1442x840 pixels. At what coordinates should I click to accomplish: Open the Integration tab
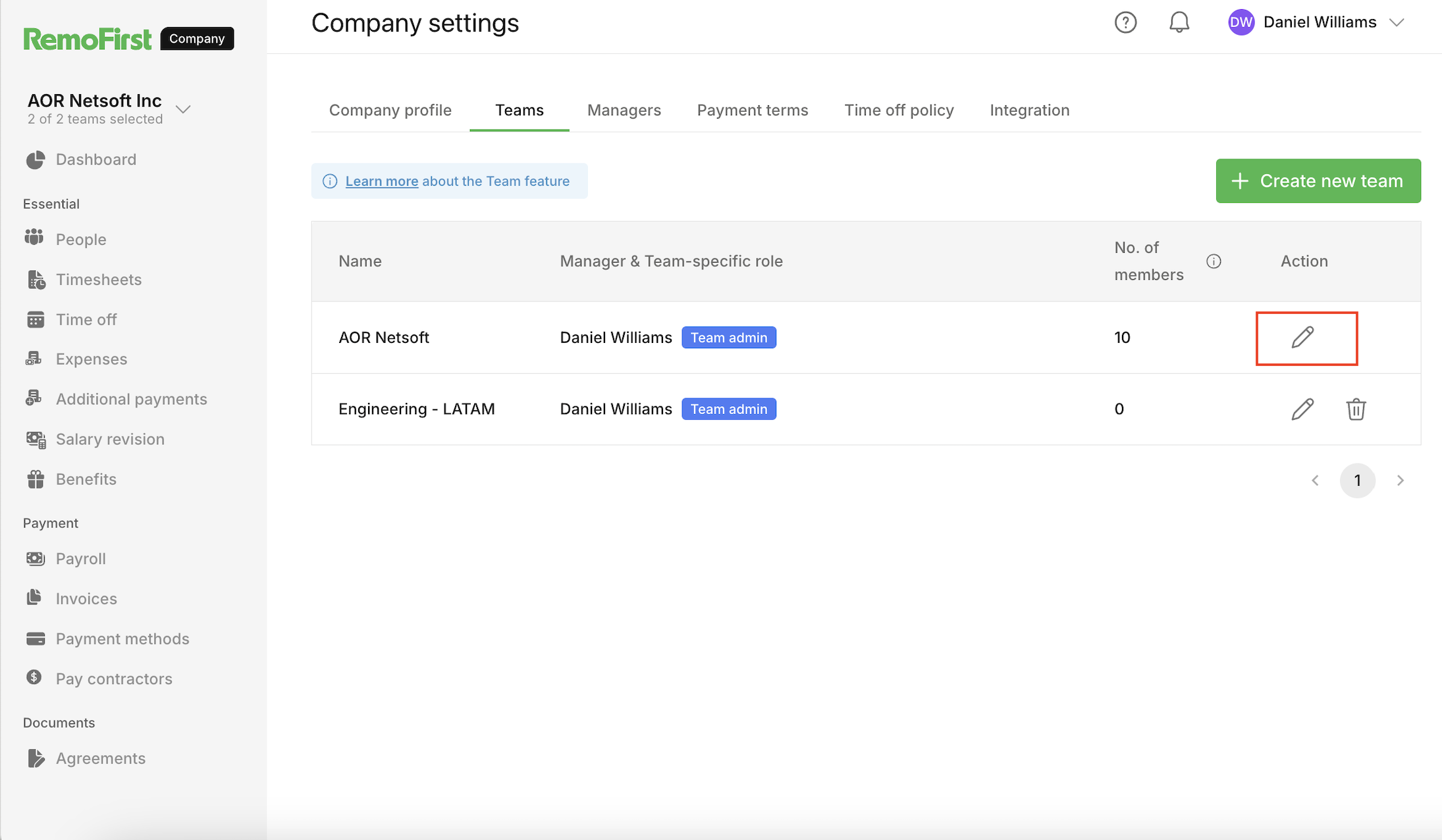[1030, 110]
